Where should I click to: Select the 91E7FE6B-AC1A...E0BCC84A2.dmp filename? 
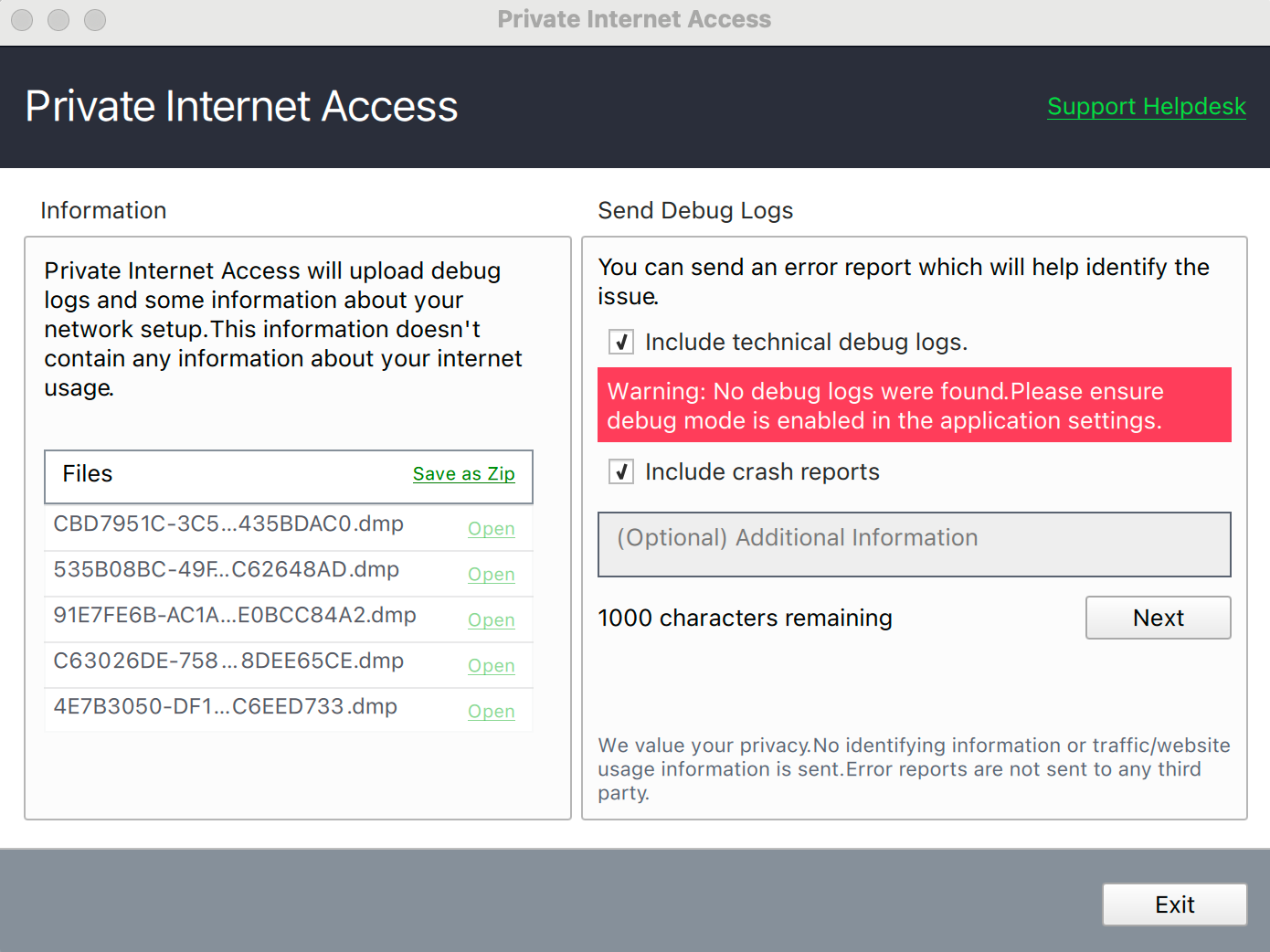pyautogui.click(x=235, y=616)
